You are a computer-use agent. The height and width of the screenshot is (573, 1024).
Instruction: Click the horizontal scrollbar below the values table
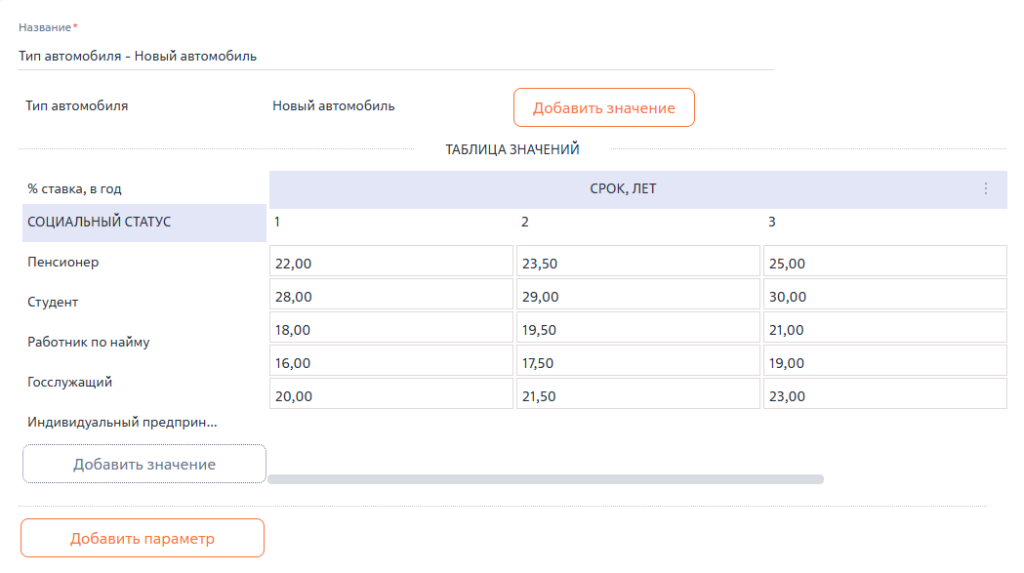pos(545,480)
